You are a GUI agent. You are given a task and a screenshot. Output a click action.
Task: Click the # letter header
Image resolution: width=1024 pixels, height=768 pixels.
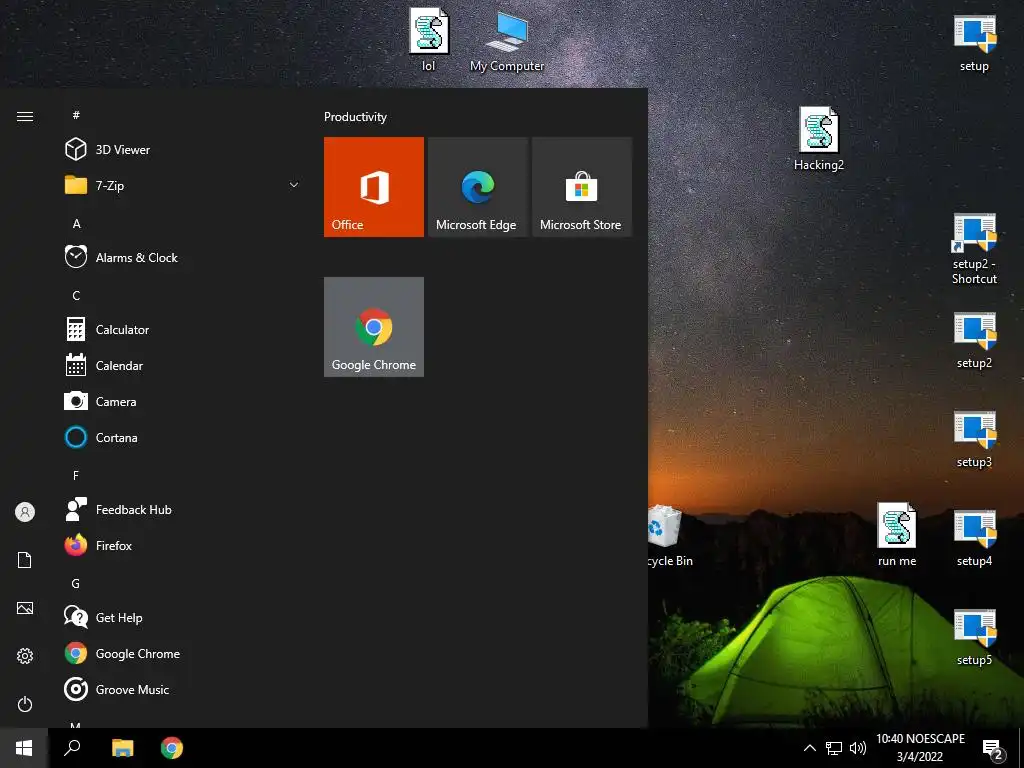pos(76,115)
